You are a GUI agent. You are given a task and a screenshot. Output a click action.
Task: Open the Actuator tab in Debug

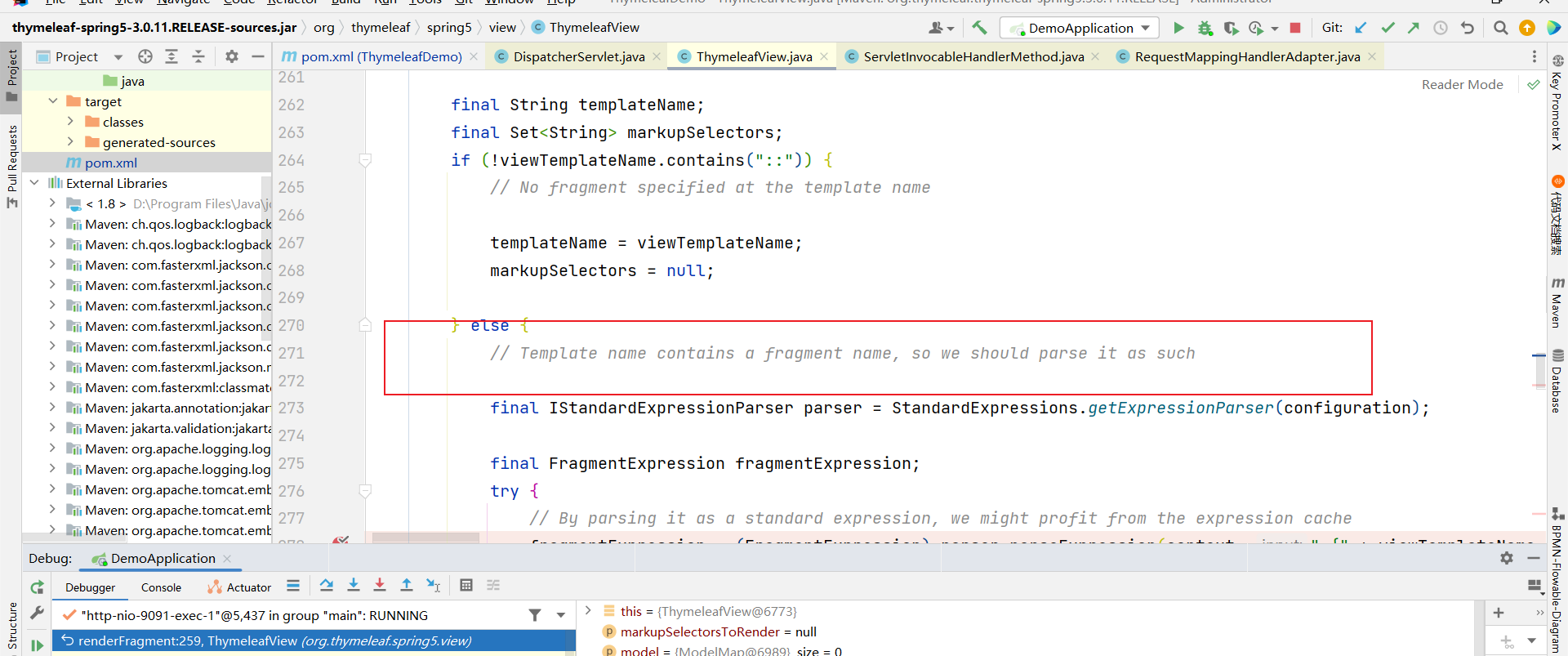(x=239, y=587)
